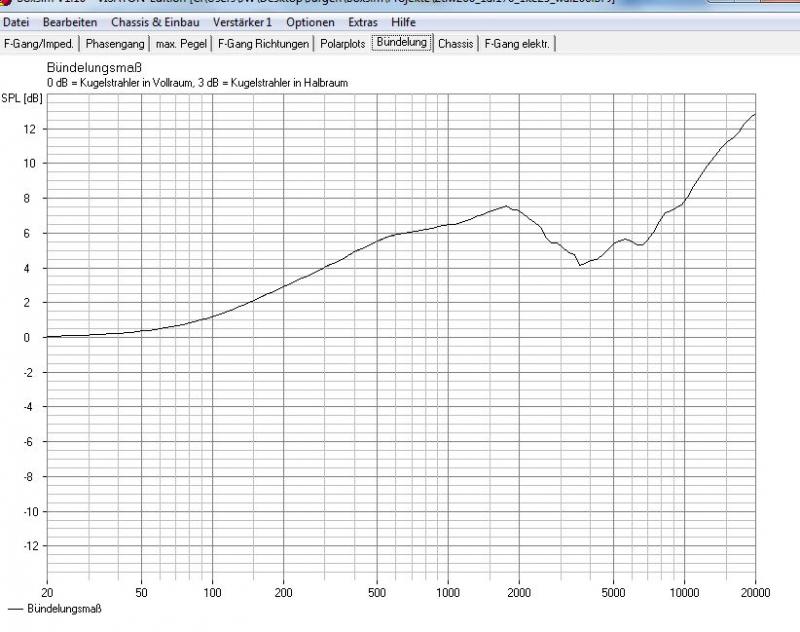Open the Hilfe menu
The width and height of the screenshot is (800, 632).
tap(404, 22)
